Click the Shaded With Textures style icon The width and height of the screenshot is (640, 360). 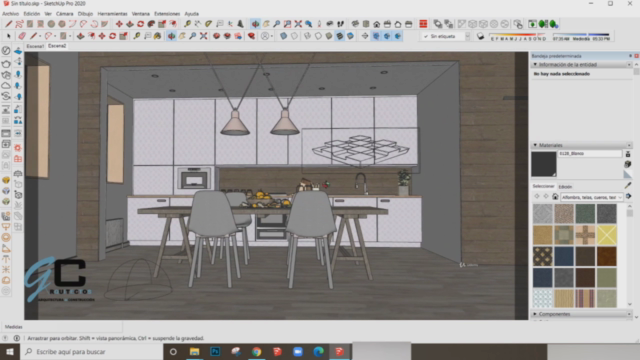(340, 36)
